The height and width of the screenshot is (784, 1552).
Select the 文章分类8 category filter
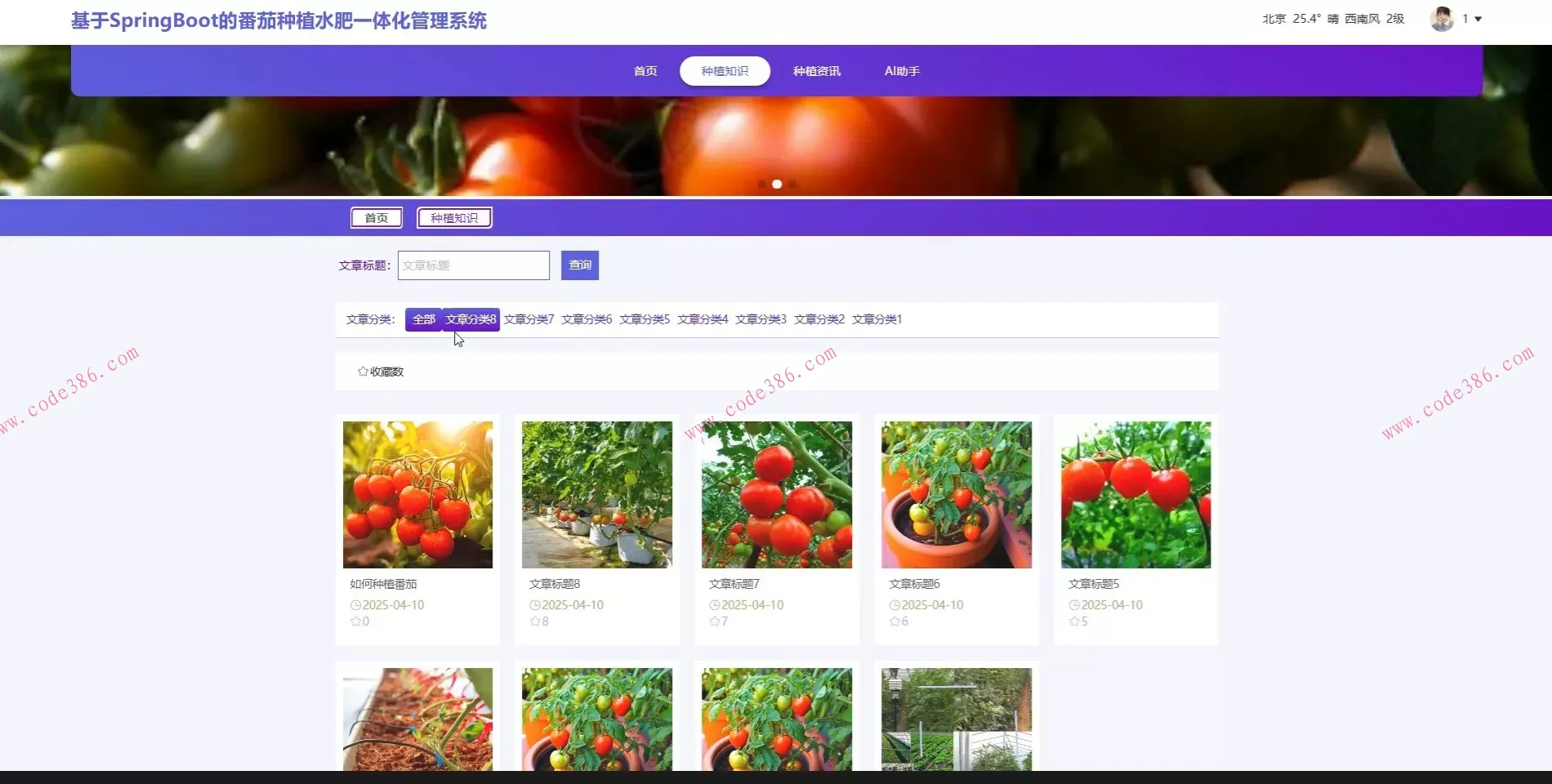pyautogui.click(x=471, y=319)
